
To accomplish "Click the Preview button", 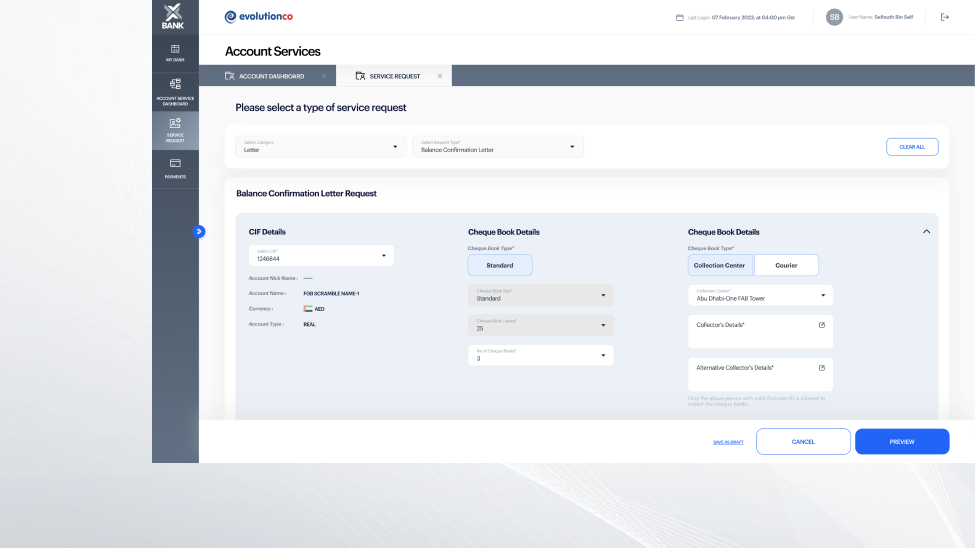I will click(902, 442).
